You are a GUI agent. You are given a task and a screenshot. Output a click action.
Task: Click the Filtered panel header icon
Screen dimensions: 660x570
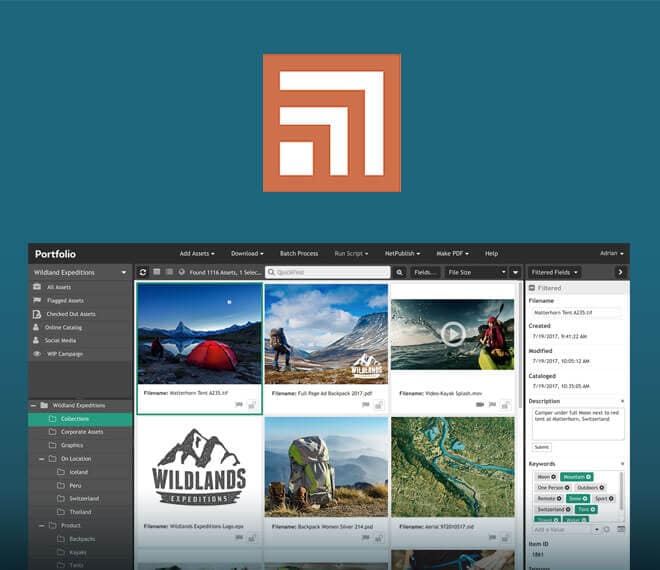(x=532, y=288)
